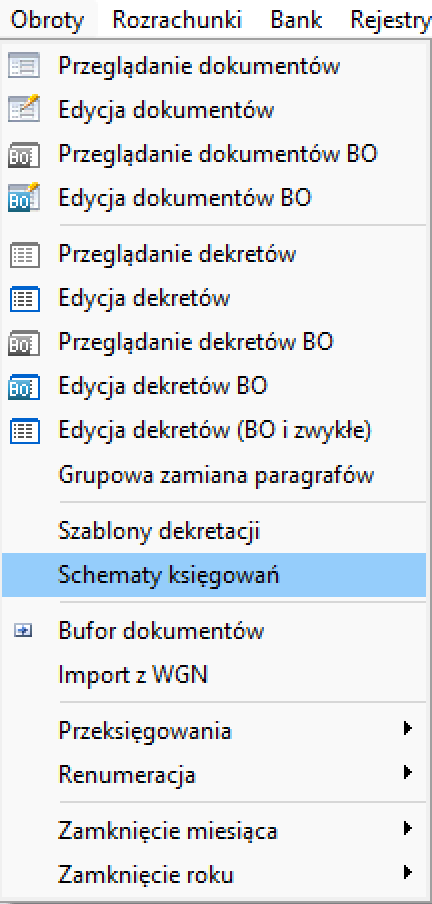Select Grupowa zamiana paragrafów

pos(214,476)
